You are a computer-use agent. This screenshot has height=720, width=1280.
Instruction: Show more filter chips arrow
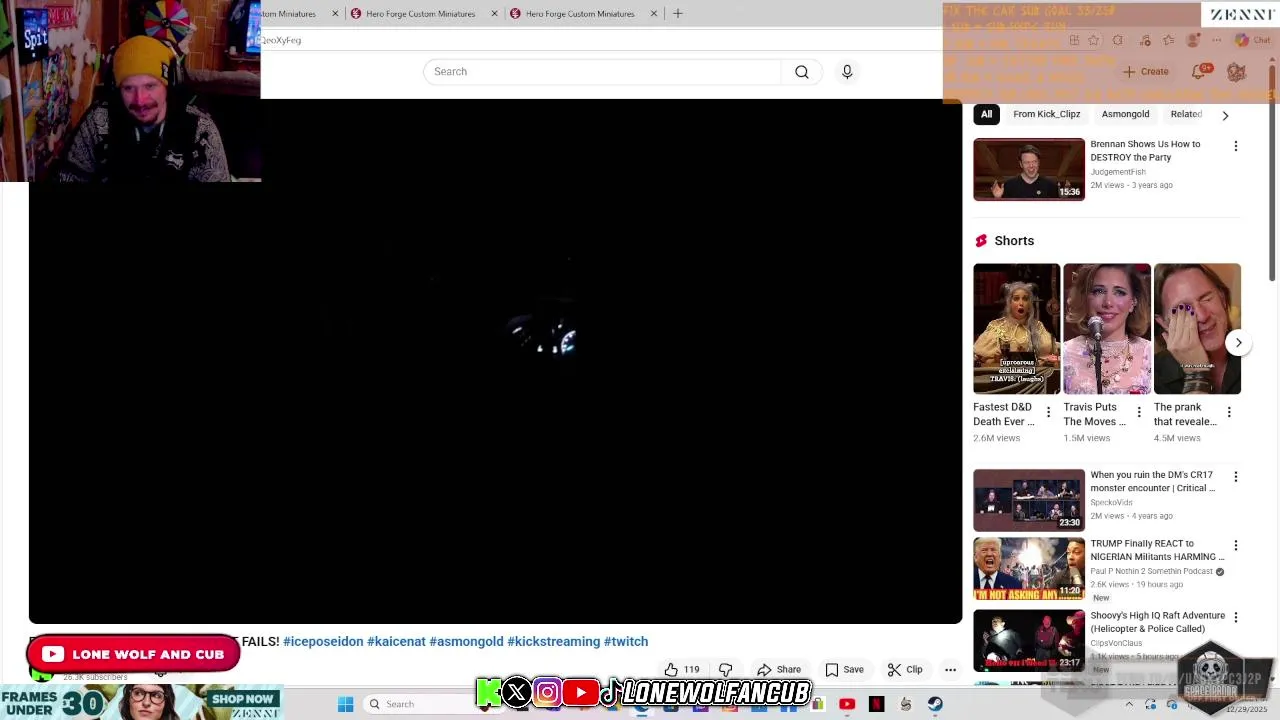1225,115
